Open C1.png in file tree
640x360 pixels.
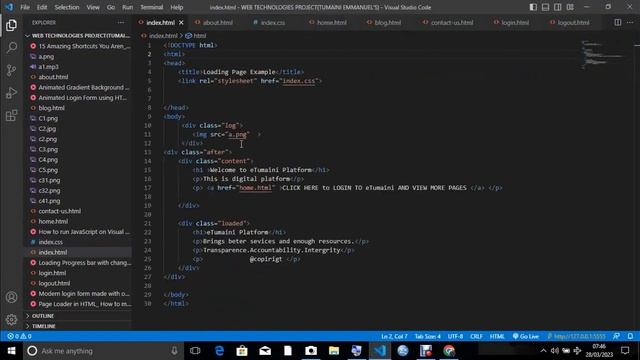coord(48,118)
